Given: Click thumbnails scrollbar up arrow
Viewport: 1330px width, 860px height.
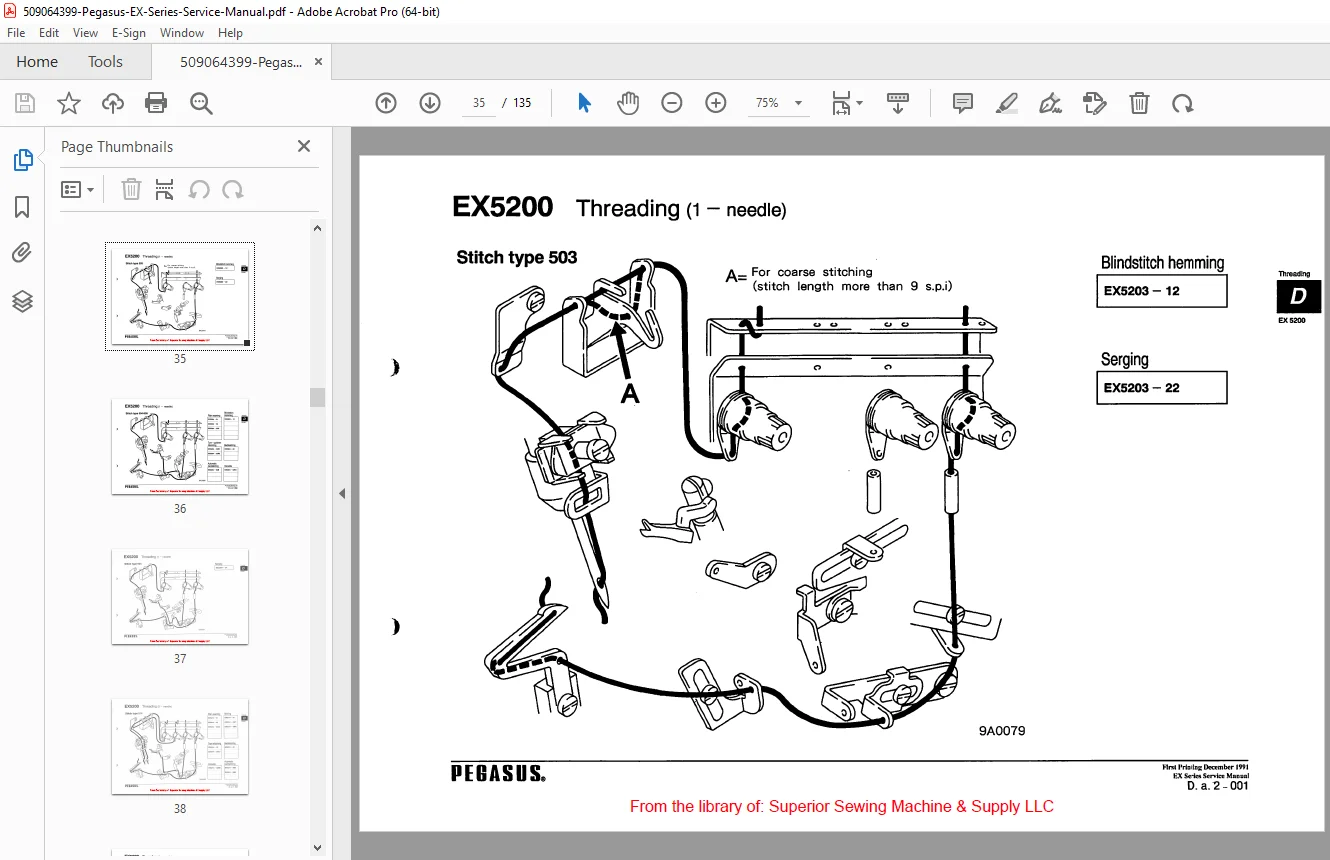Looking at the screenshot, I should tap(318, 228).
